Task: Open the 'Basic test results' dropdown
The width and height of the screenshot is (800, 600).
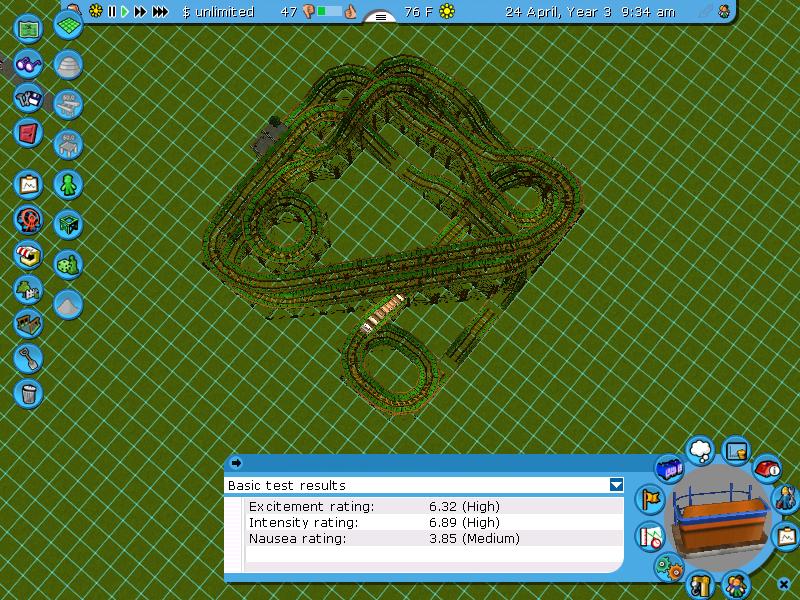Action: point(616,485)
